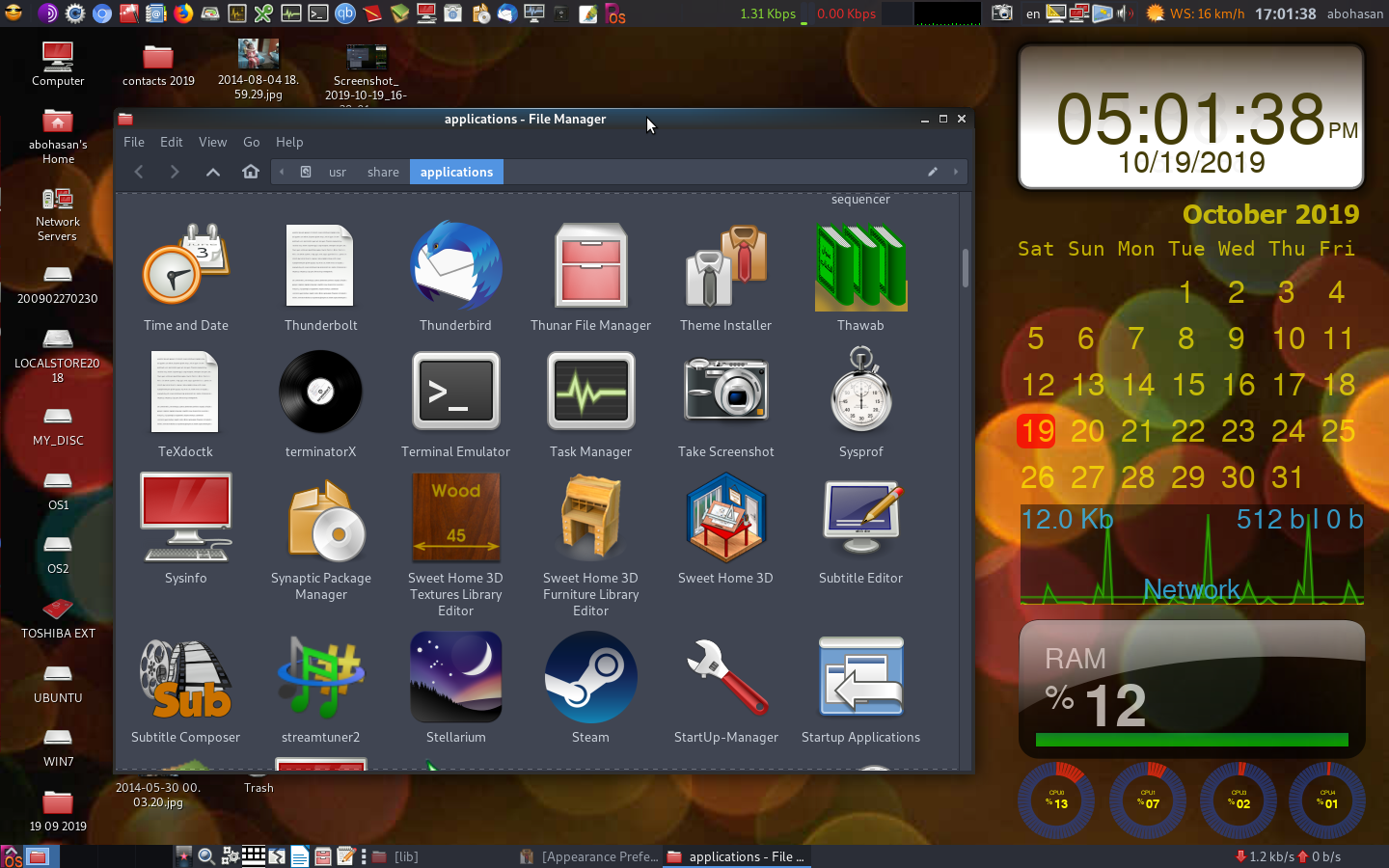Go to home folder via house icon
This screenshot has height=868, width=1389.
pyautogui.click(x=251, y=172)
